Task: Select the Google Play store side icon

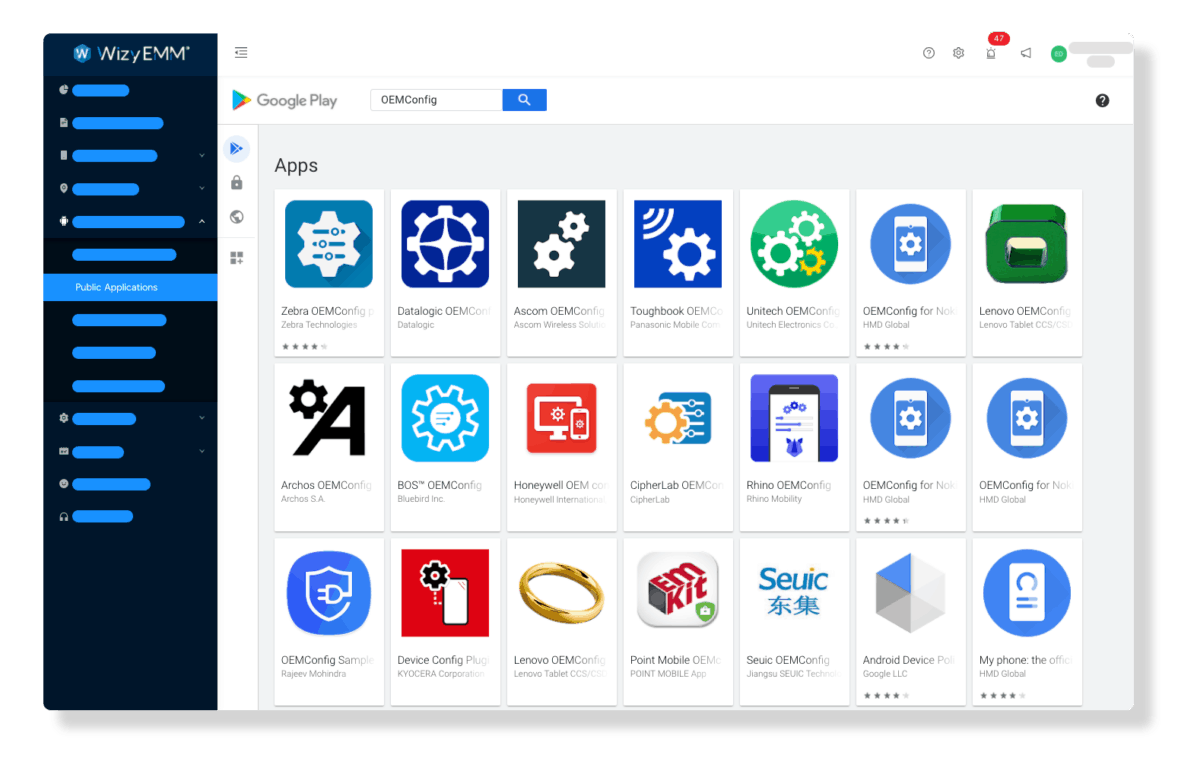Action: (237, 149)
